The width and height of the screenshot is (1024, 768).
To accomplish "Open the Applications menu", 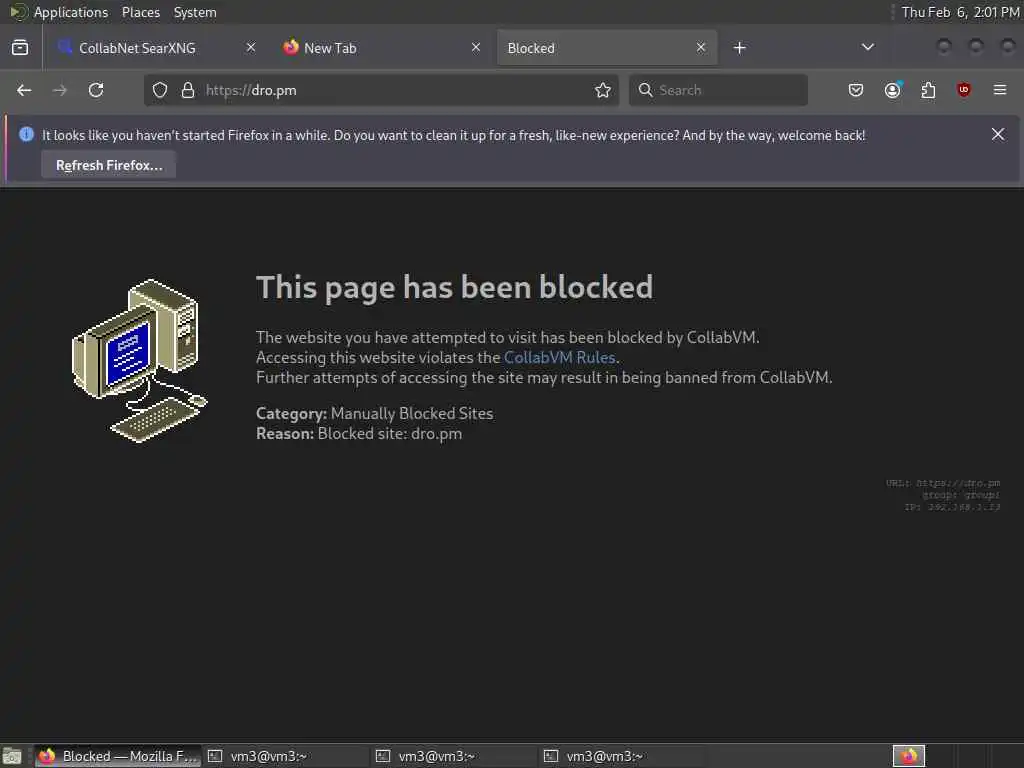I will point(71,12).
